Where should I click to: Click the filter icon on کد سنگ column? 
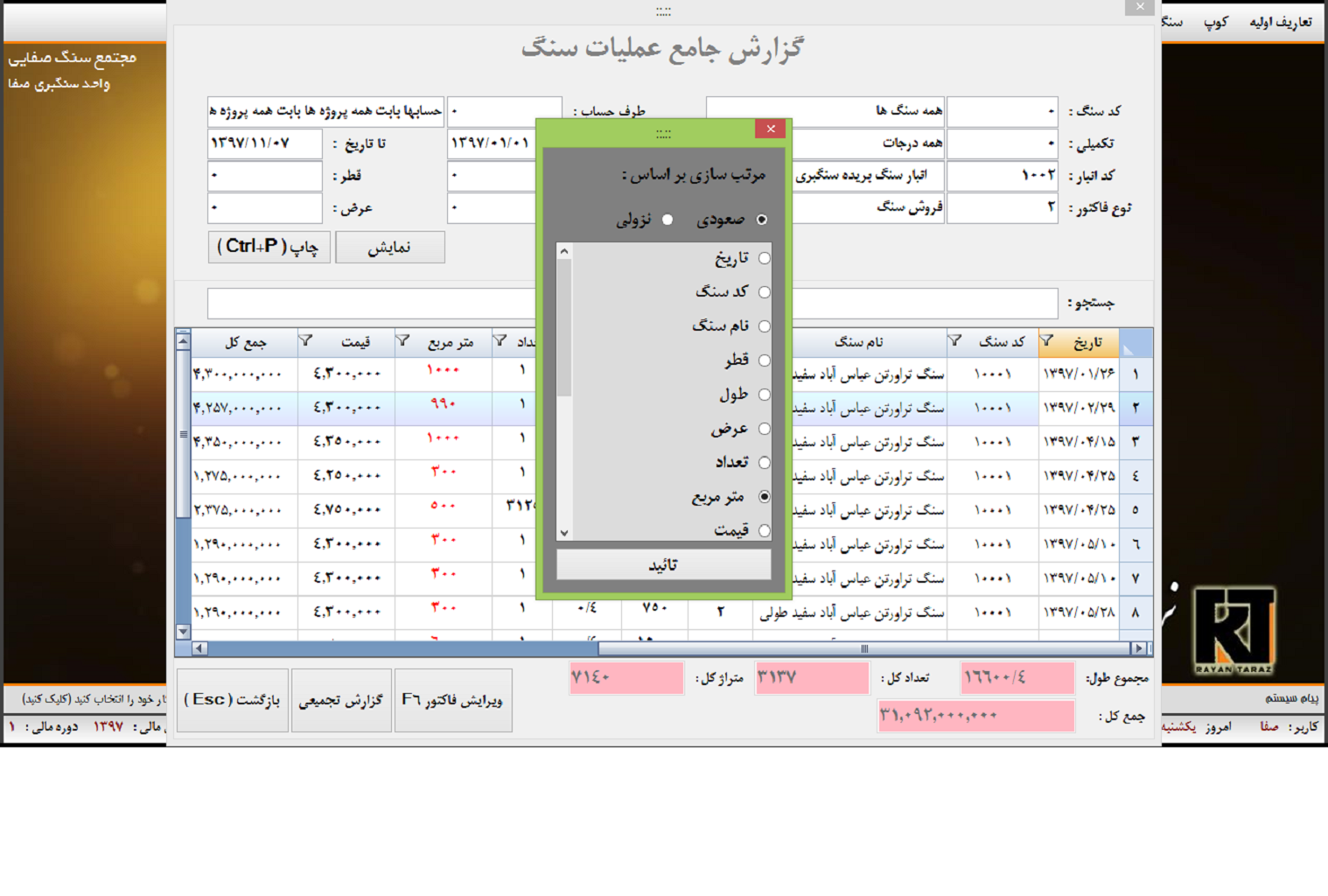coord(955,341)
